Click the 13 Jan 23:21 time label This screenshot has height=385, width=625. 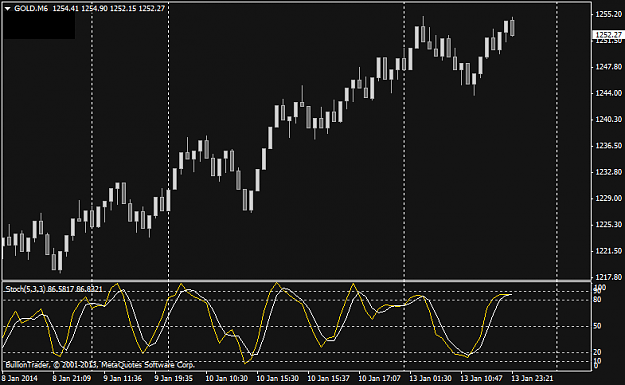coord(533,378)
